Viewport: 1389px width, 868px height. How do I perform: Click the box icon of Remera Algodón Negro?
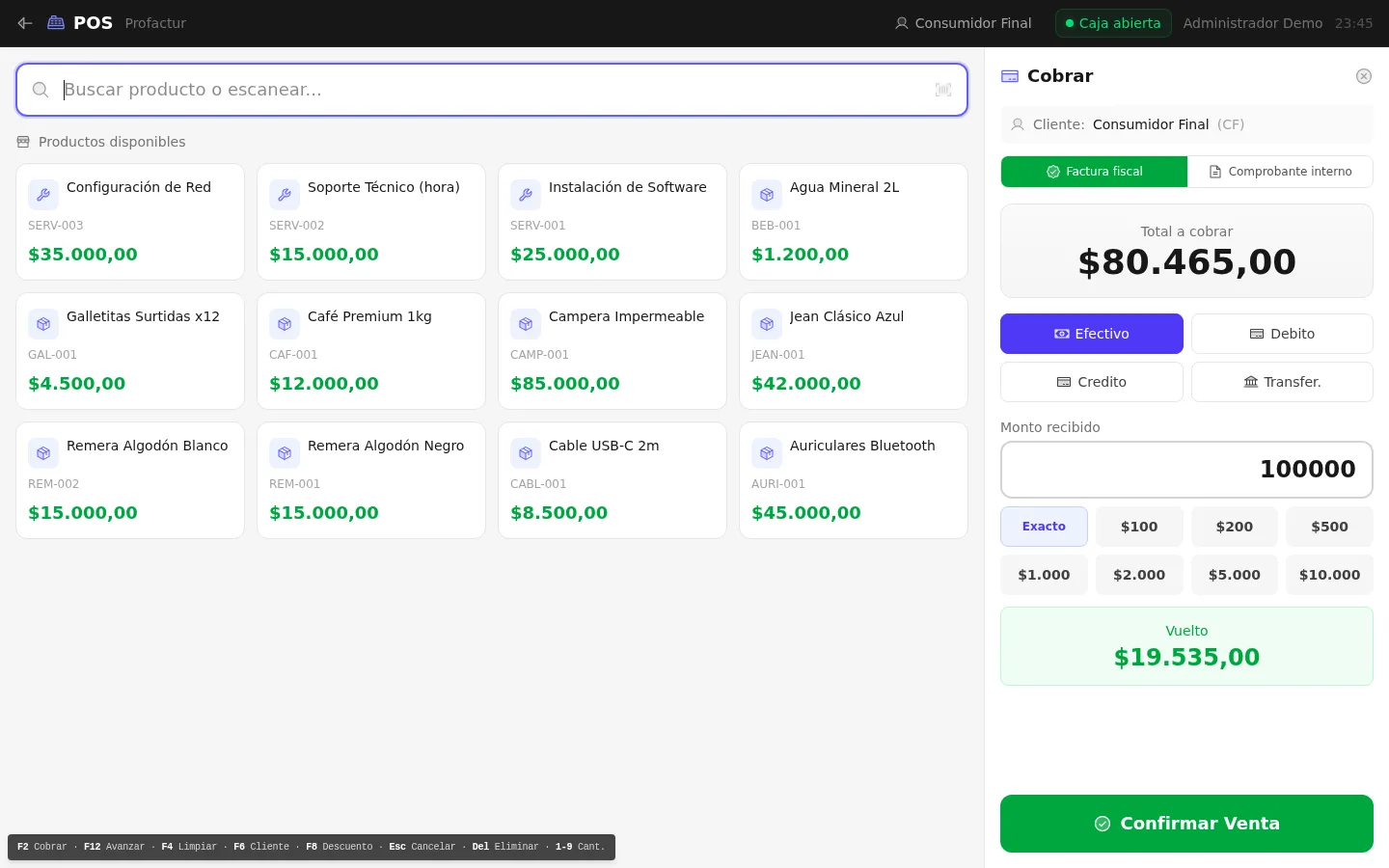285,453
